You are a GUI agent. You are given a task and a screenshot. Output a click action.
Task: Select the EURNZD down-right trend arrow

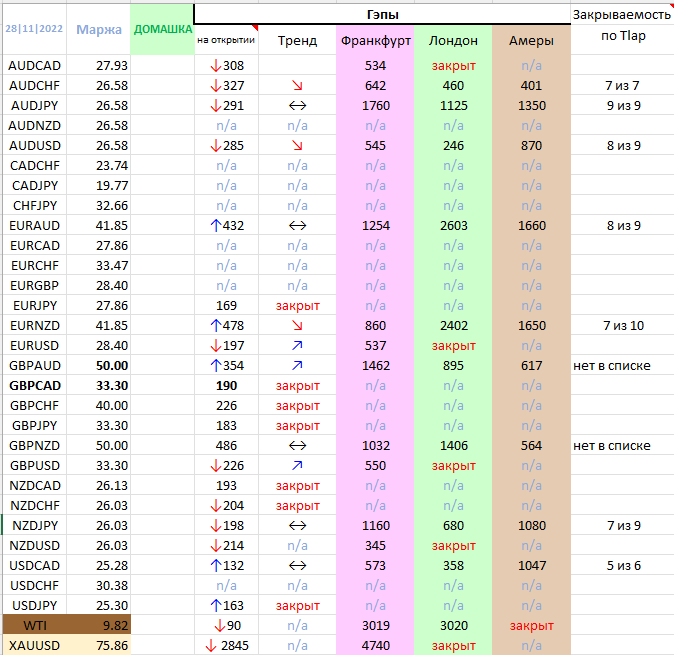(x=297, y=325)
